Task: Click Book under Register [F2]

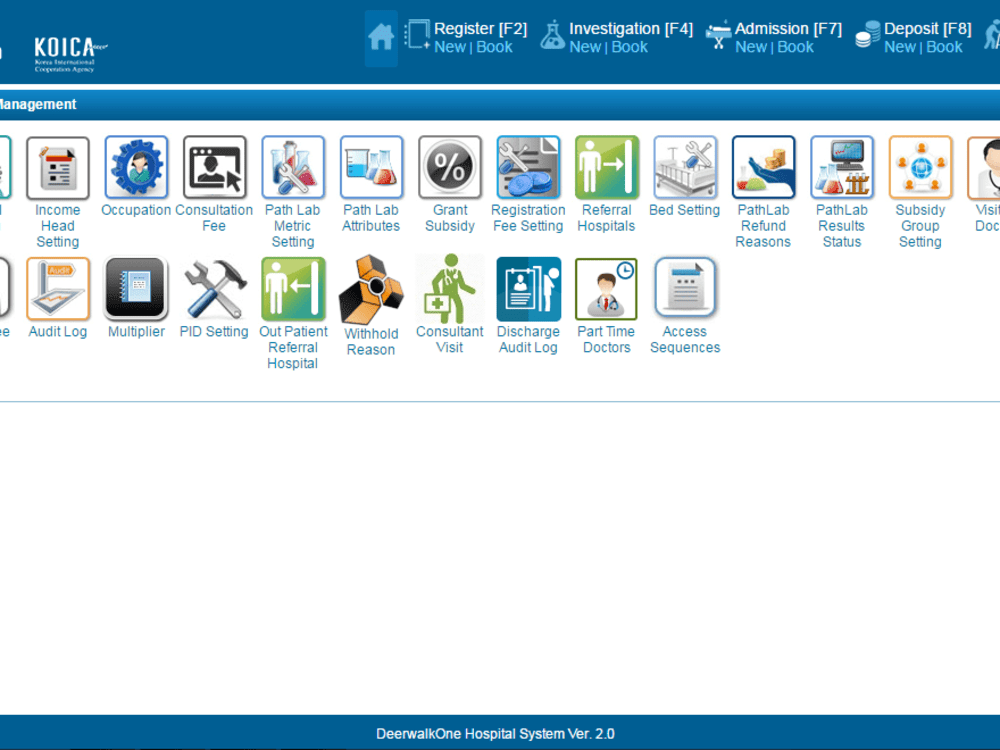Action: (x=494, y=47)
